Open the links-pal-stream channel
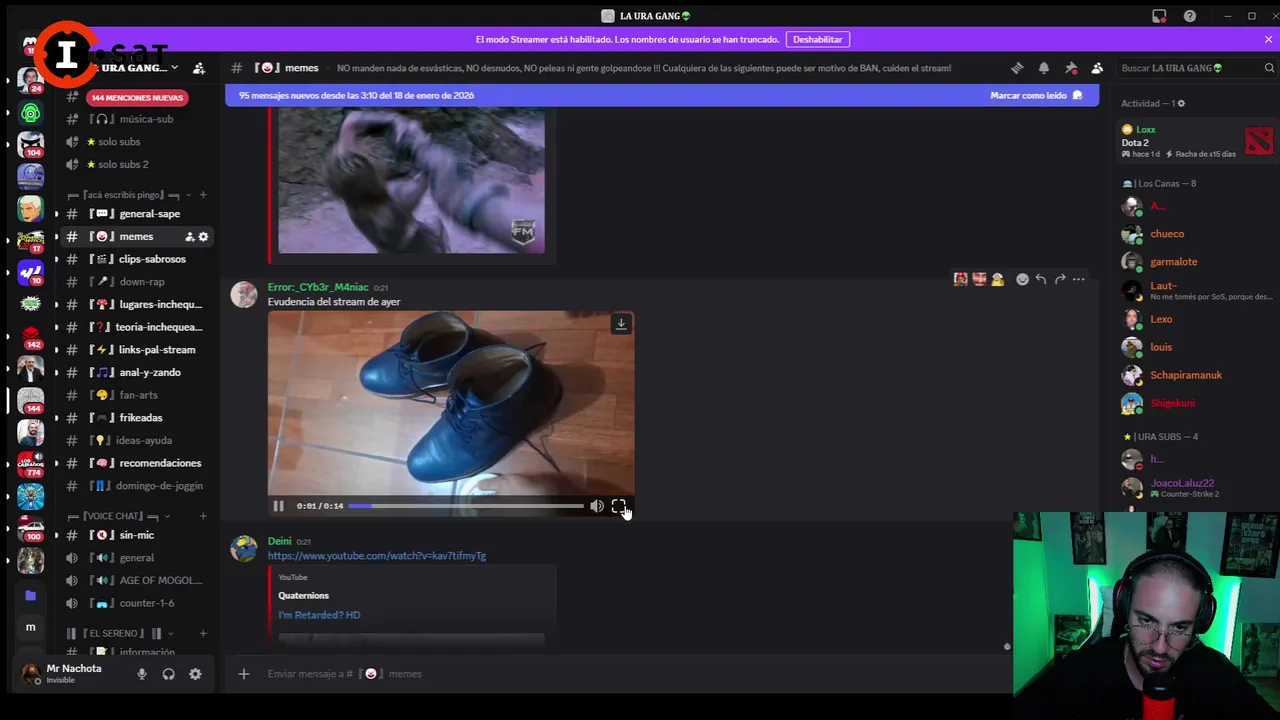This screenshot has height=720, width=1280. point(136,350)
